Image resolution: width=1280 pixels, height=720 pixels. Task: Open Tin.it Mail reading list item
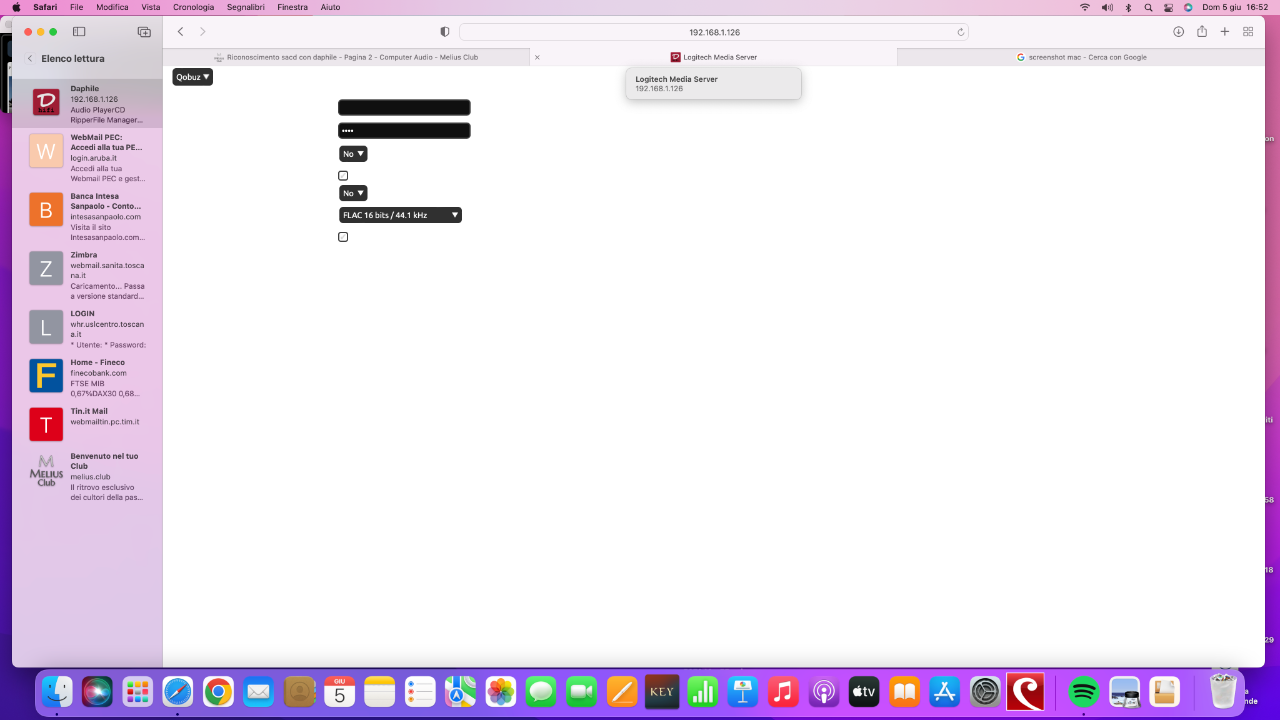87,424
